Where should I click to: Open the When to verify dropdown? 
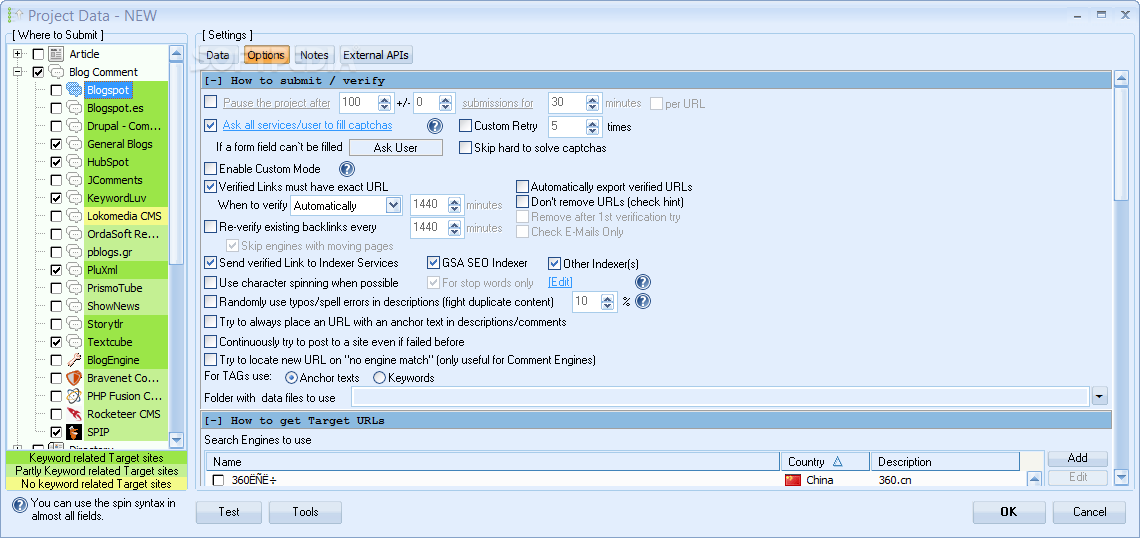click(x=393, y=206)
